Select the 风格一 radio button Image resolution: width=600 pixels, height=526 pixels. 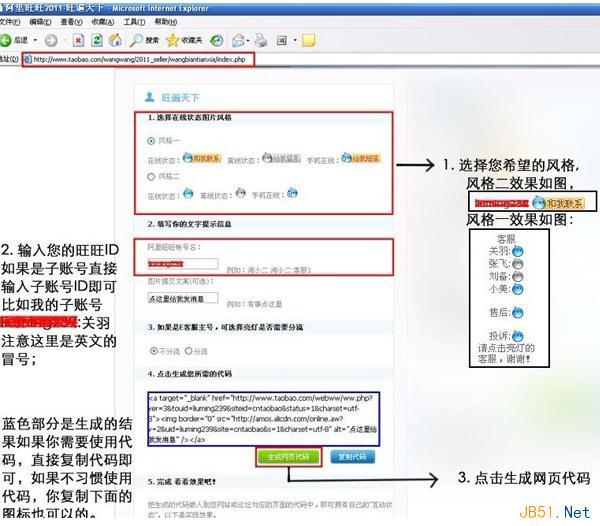pyautogui.click(x=151, y=141)
